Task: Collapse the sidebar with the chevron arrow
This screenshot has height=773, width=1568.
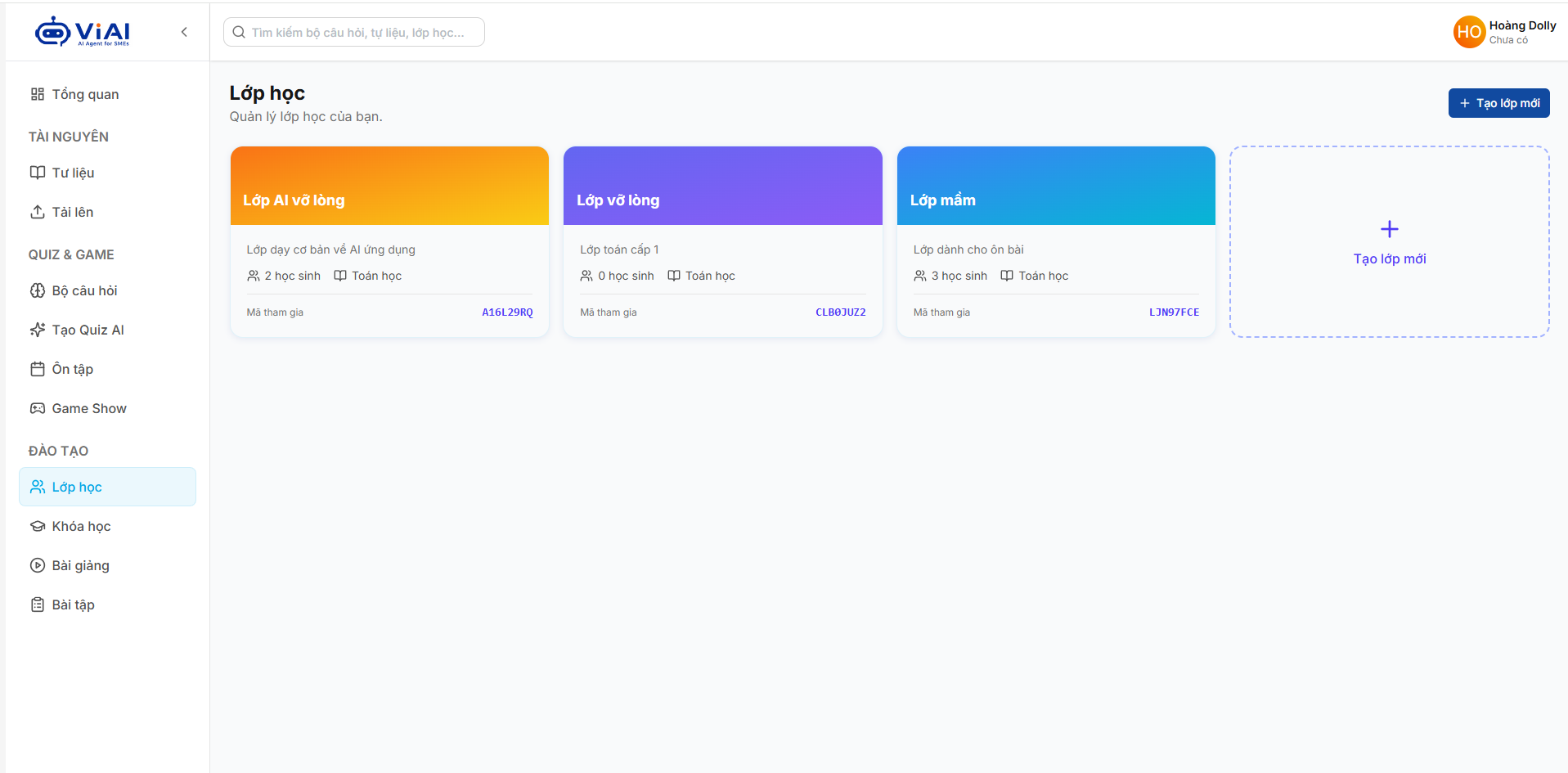Action: [184, 32]
